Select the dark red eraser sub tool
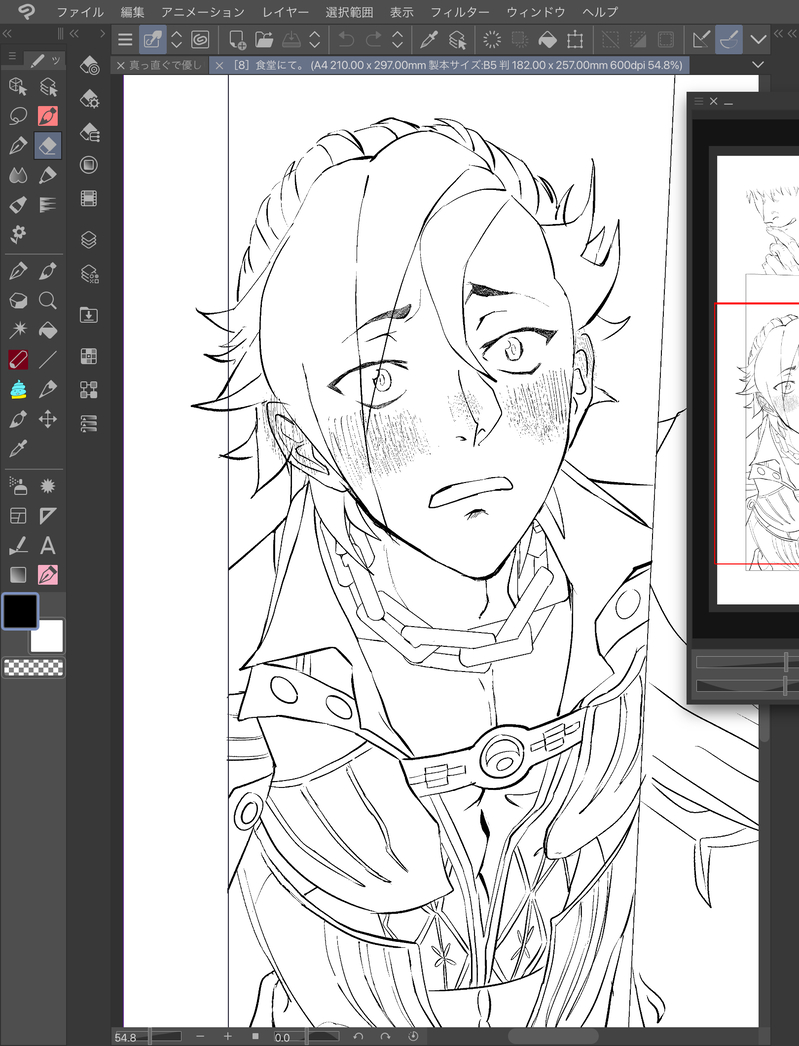The width and height of the screenshot is (799, 1046). tap(18, 360)
